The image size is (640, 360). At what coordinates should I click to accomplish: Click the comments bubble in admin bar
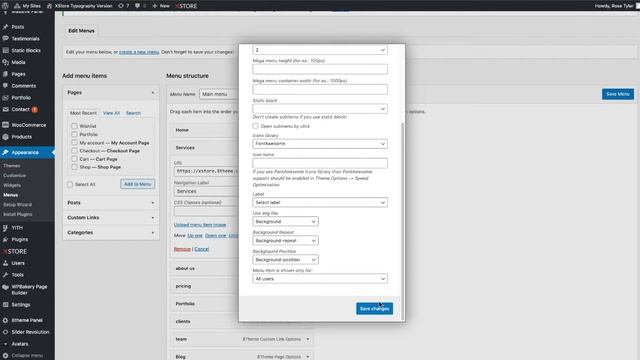pos(140,6)
